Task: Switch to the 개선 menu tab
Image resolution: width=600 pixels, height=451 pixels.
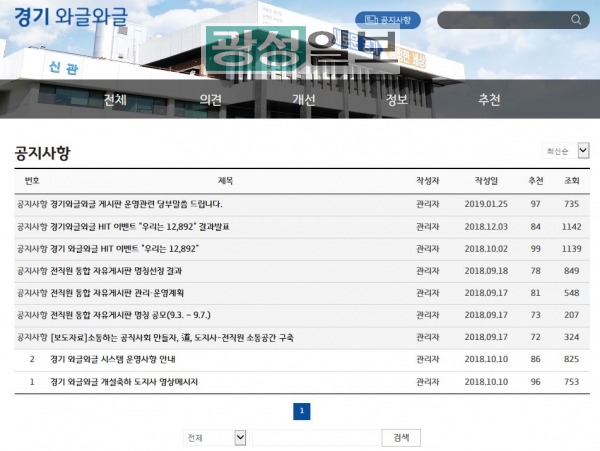Action: click(x=303, y=100)
